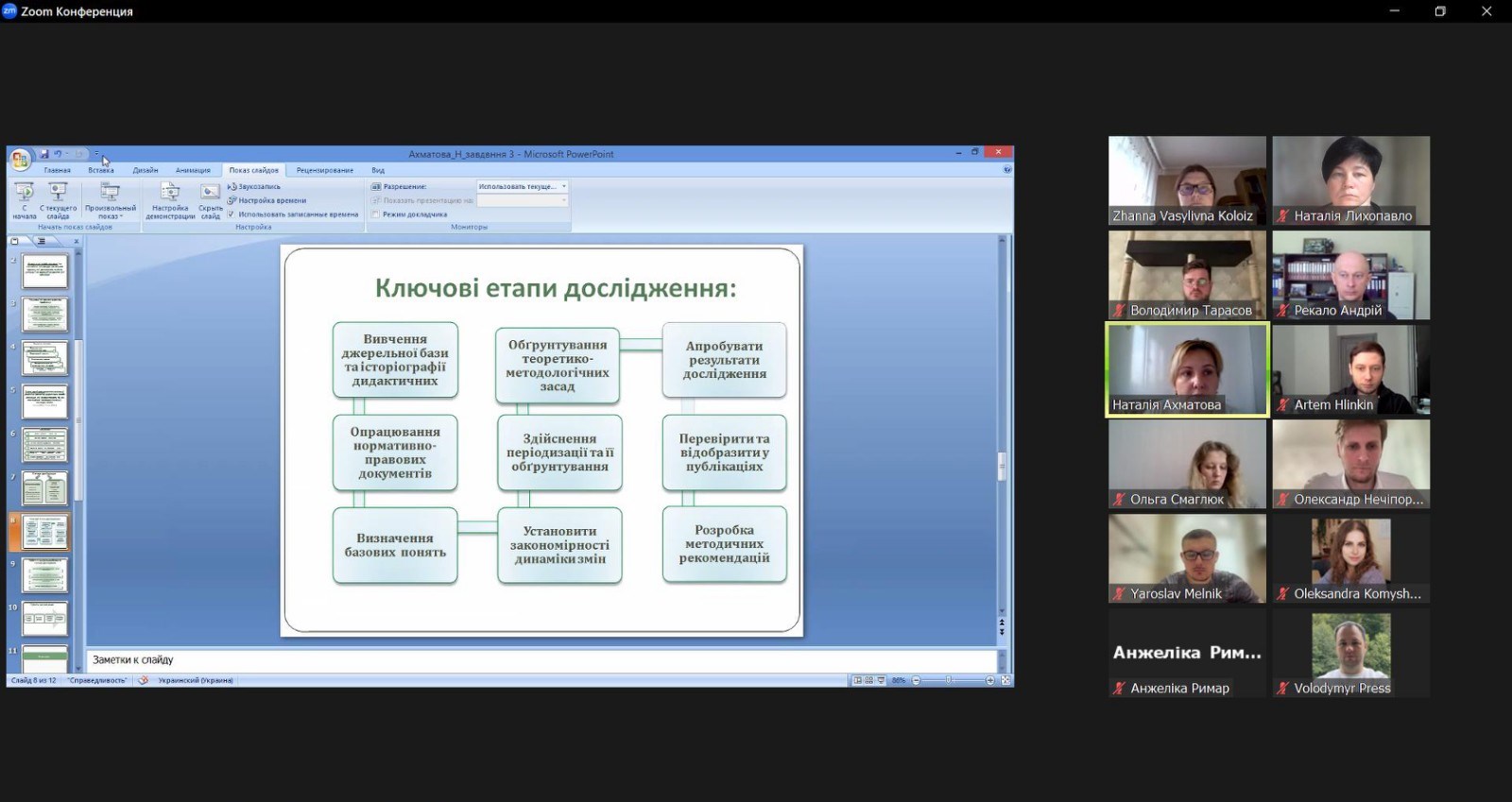Click Zoom app icon in title bar
The width and height of the screenshot is (1512, 802).
(9, 11)
